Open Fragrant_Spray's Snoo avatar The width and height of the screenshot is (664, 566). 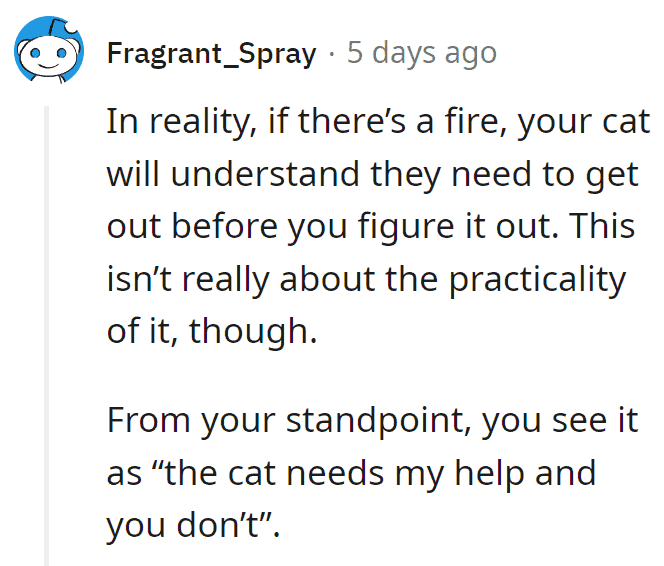(x=49, y=50)
